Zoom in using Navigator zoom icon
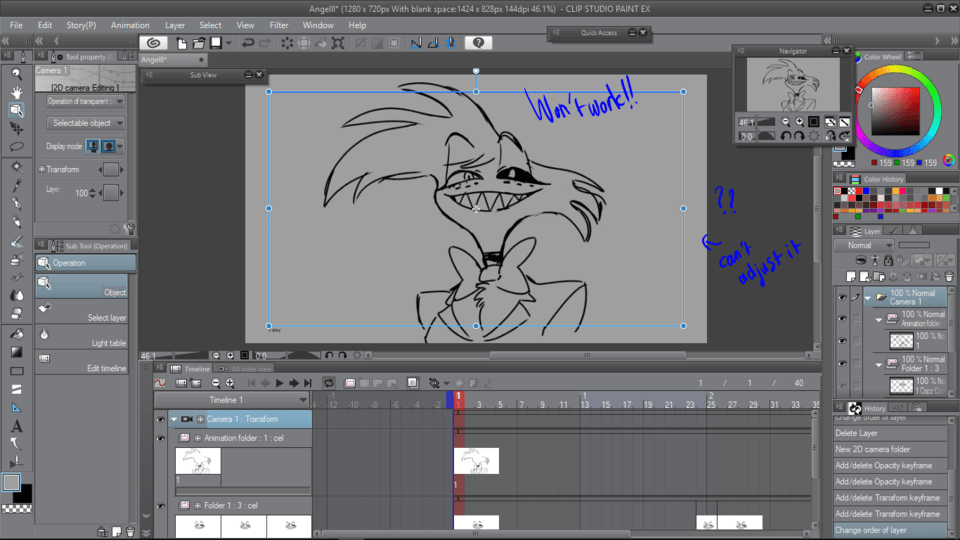This screenshot has width=960, height=540. click(800, 122)
